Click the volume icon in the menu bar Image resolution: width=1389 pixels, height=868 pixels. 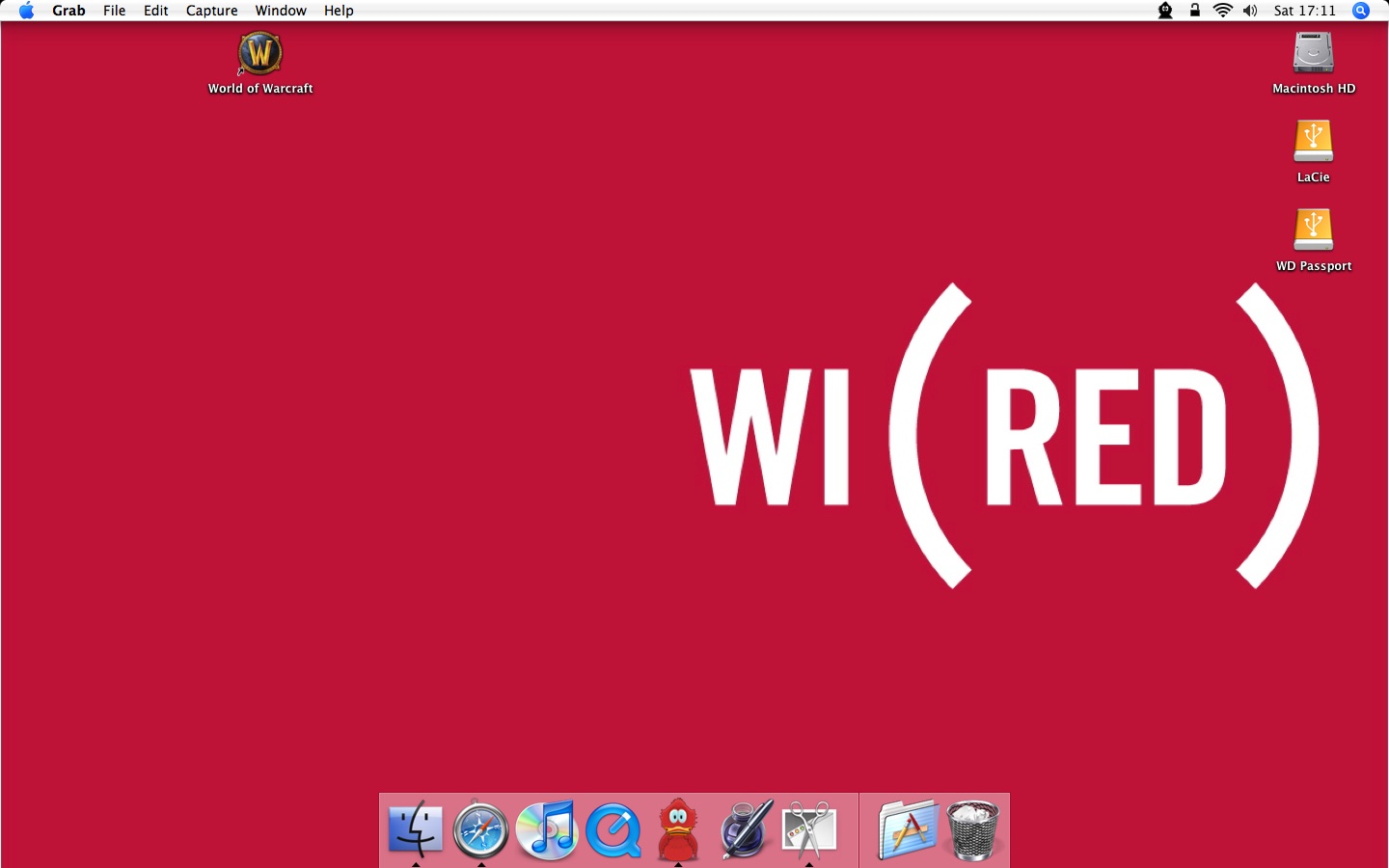pos(1251,11)
